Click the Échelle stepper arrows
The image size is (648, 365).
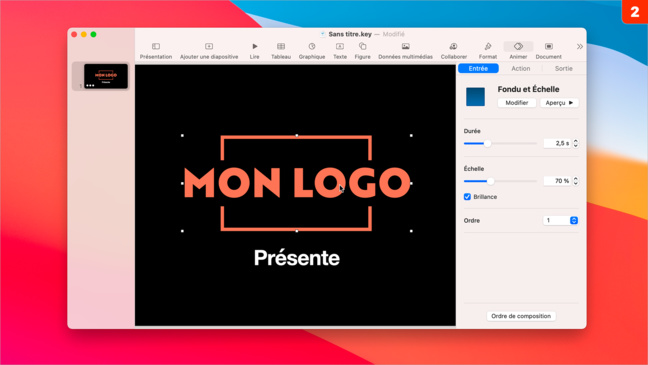(x=576, y=181)
